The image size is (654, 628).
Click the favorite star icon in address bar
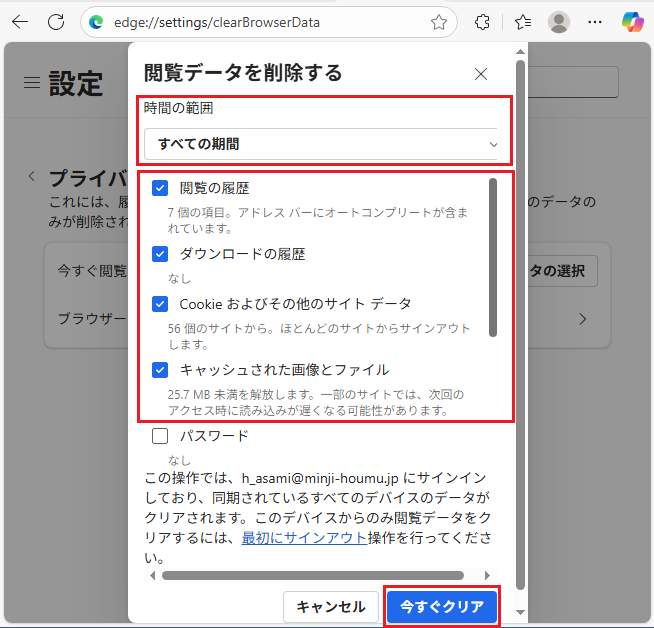438,22
